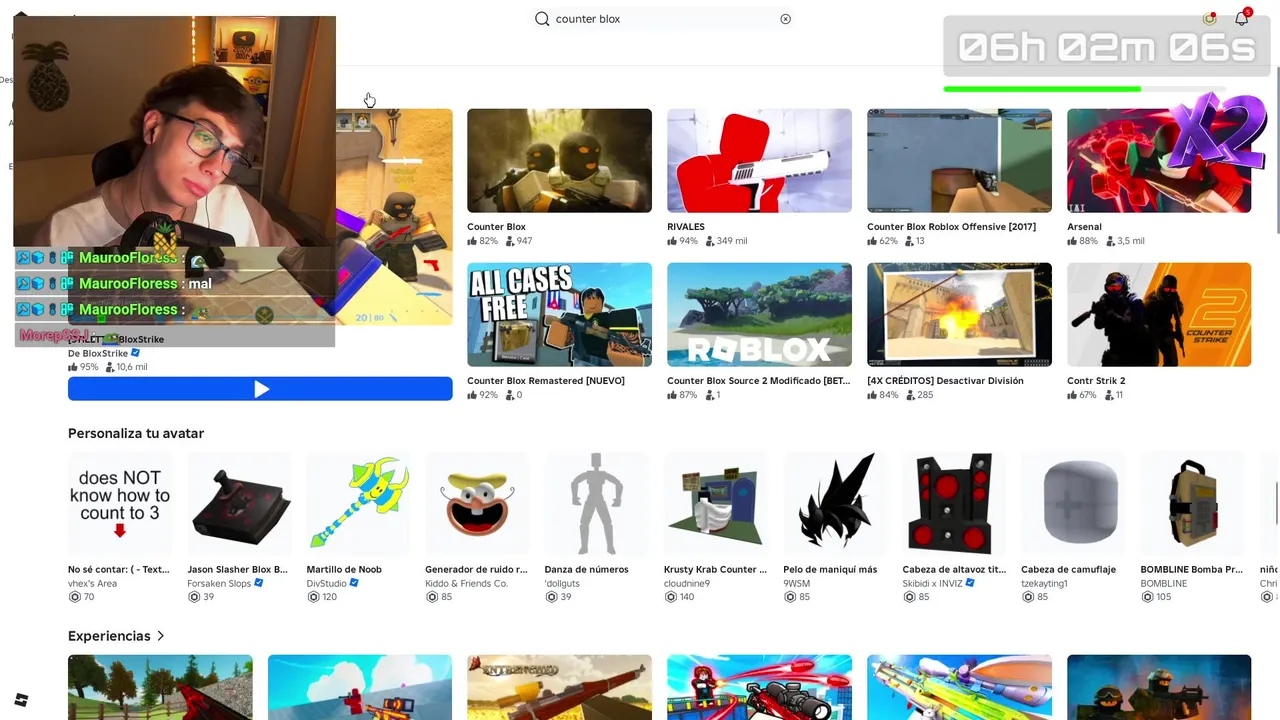Open creator link Kiddo & Friends Co.
Viewport: 1280px width, 720px height.
tap(466, 583)
